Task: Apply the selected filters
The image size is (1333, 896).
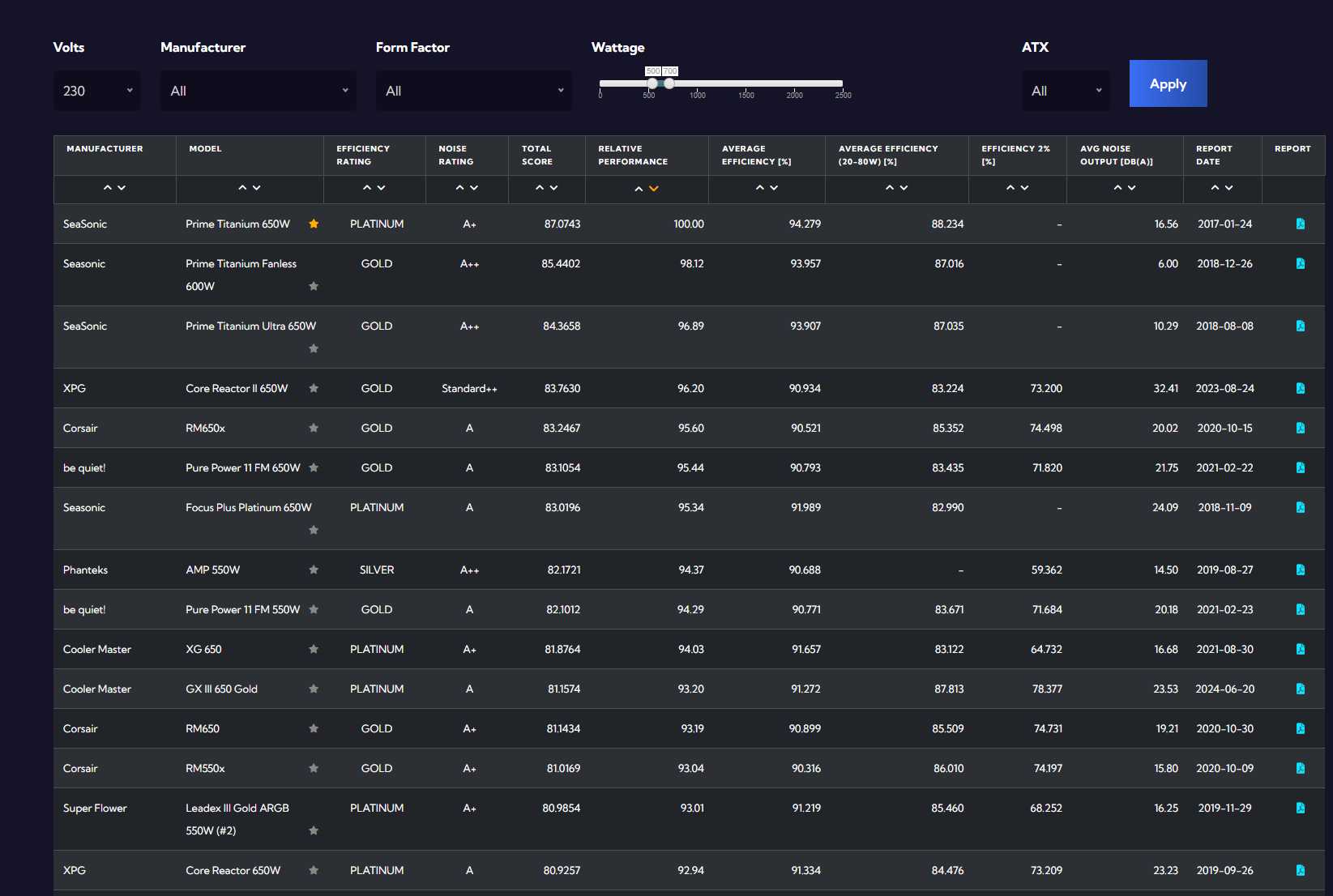Action: point(1169,83)
